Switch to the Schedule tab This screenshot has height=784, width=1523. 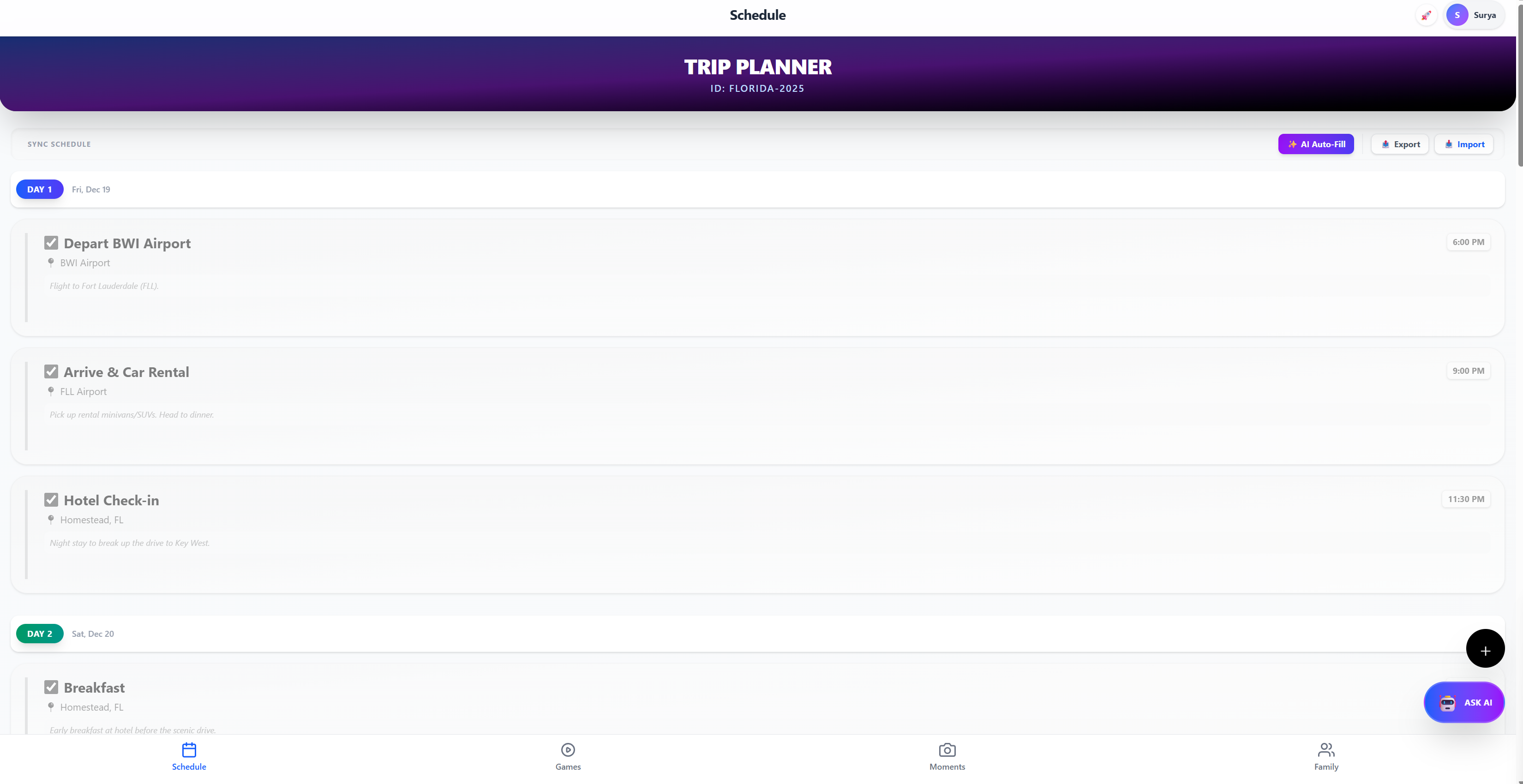coord(189,756)
